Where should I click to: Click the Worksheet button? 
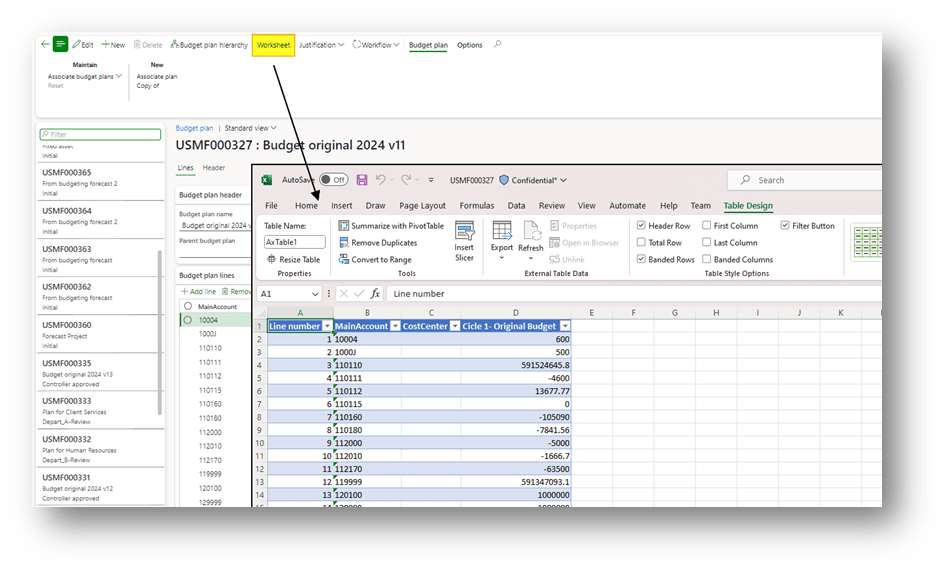point(273,45)
